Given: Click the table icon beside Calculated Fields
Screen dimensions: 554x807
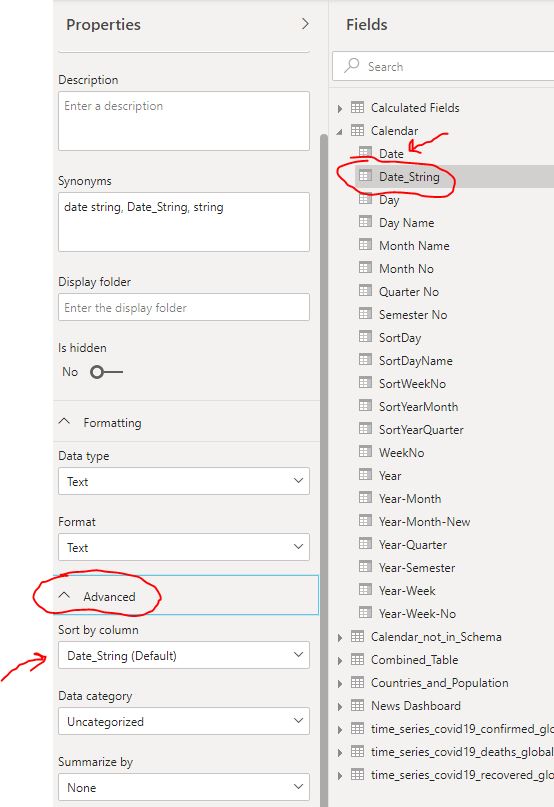Looking at the screenshot, I should pos(357,107).
